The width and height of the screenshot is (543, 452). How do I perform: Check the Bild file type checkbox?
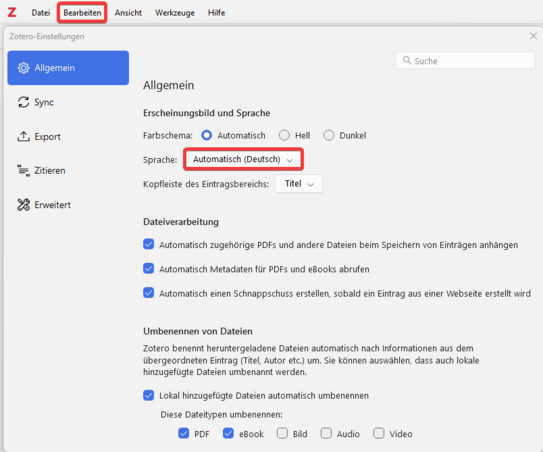(282, 433)
